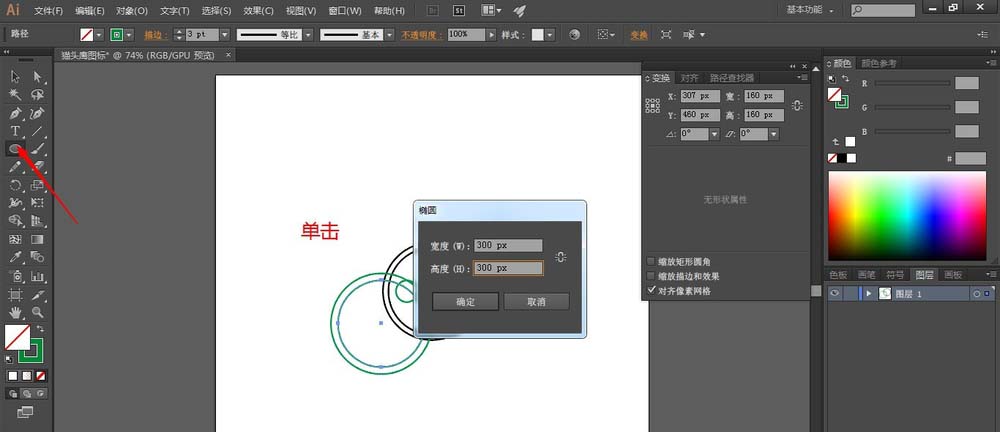Select the Paintbrush tool
The height and width of the screenshot is (432, 1000).
click(x=37, y=149)
